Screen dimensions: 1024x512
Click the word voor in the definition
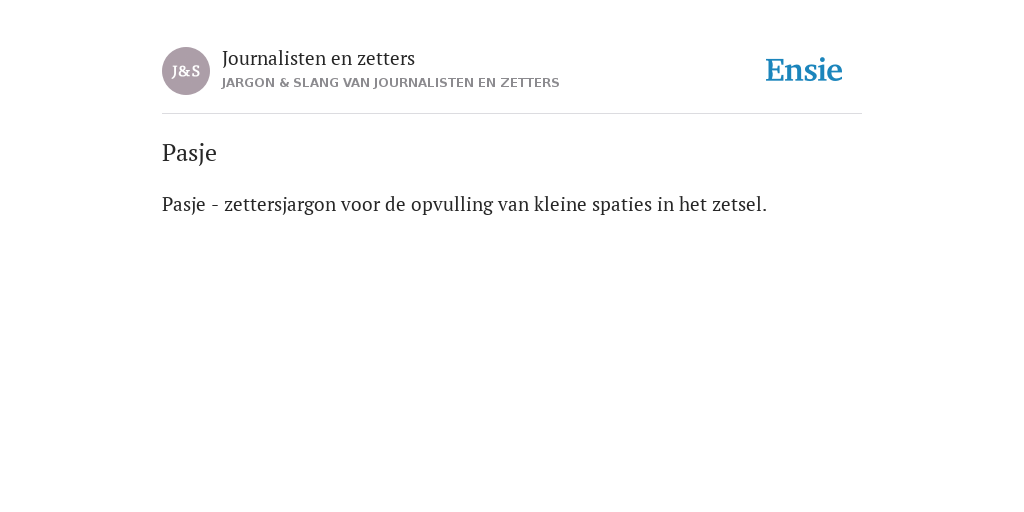click(x=360, y=205)
